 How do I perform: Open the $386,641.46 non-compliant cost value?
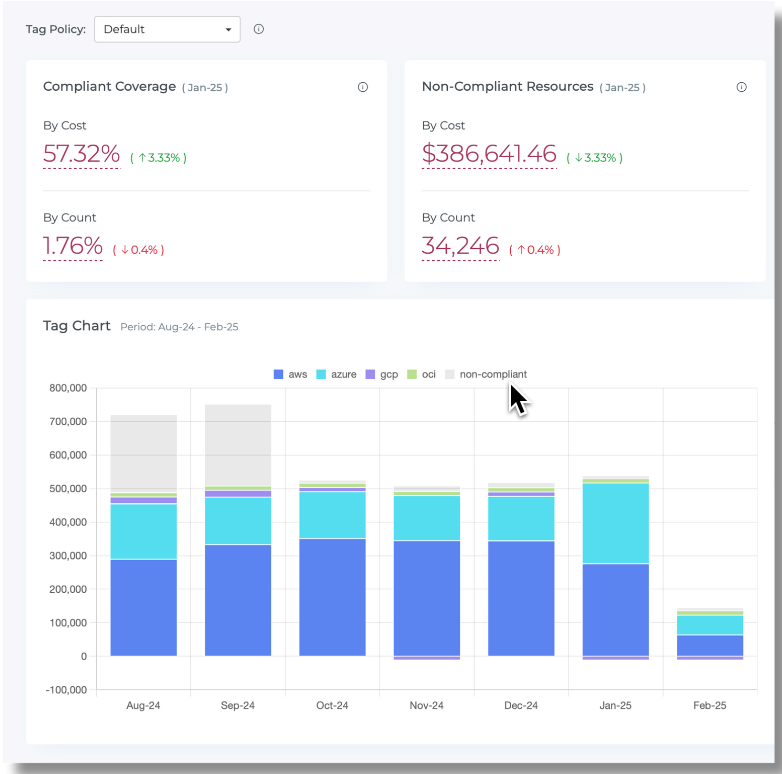tap(489, 154)
